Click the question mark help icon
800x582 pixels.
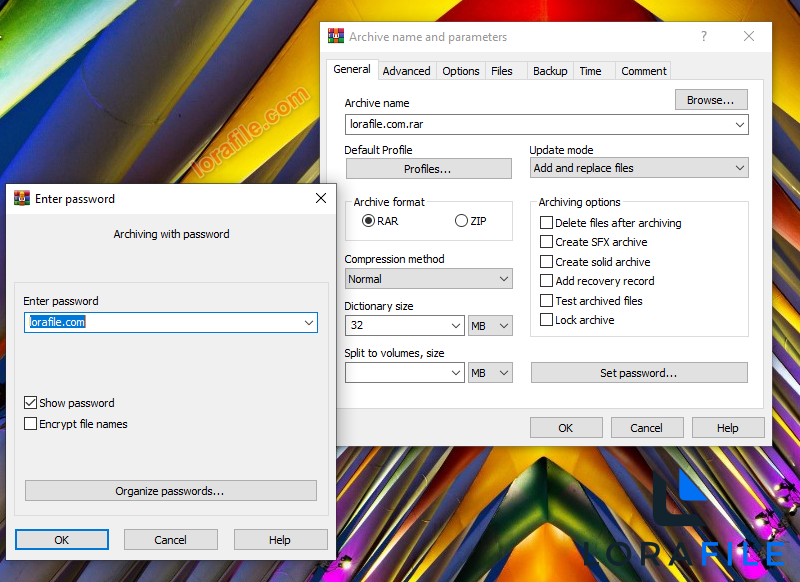[703, 36]
